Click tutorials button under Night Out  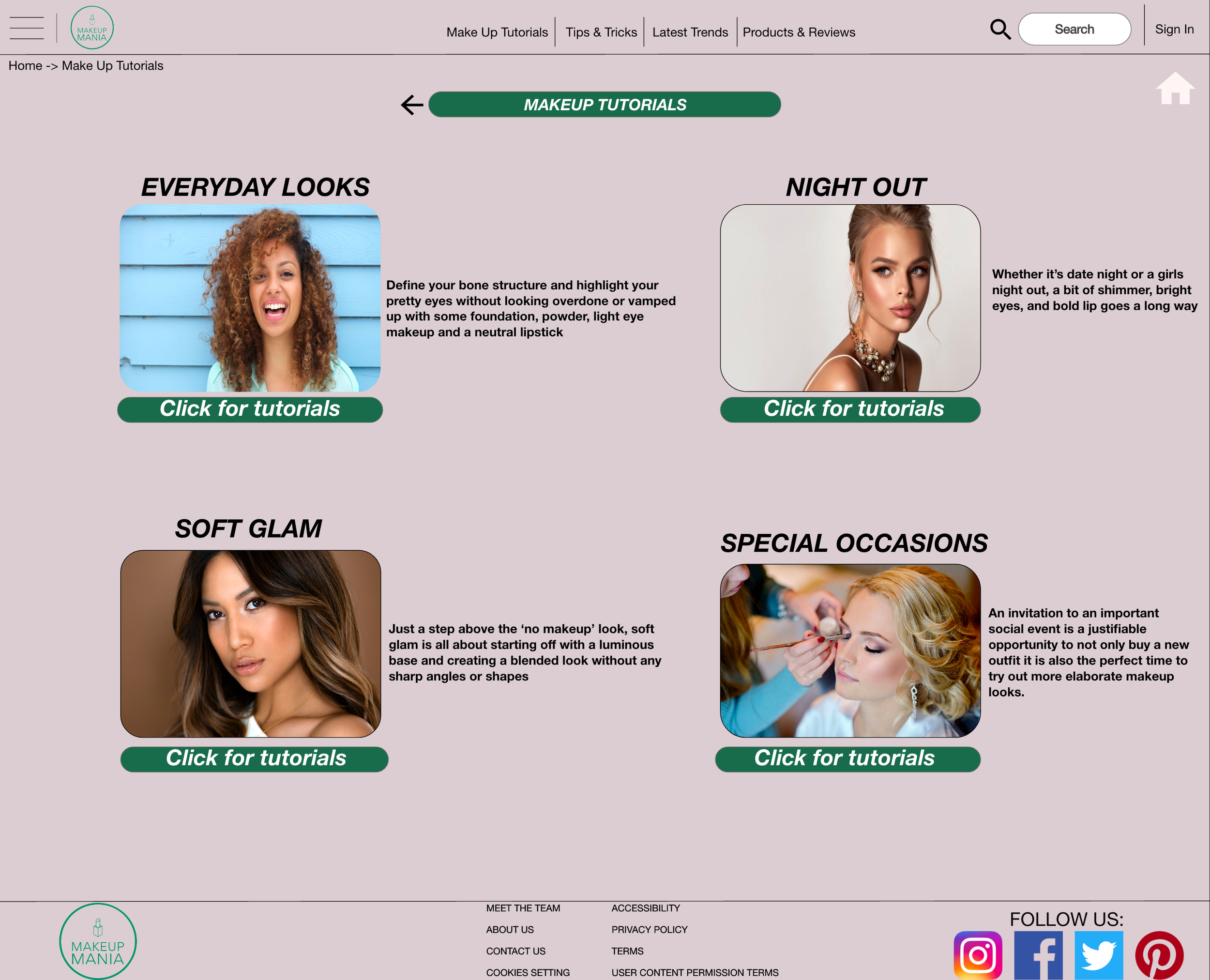click(850, 409)
